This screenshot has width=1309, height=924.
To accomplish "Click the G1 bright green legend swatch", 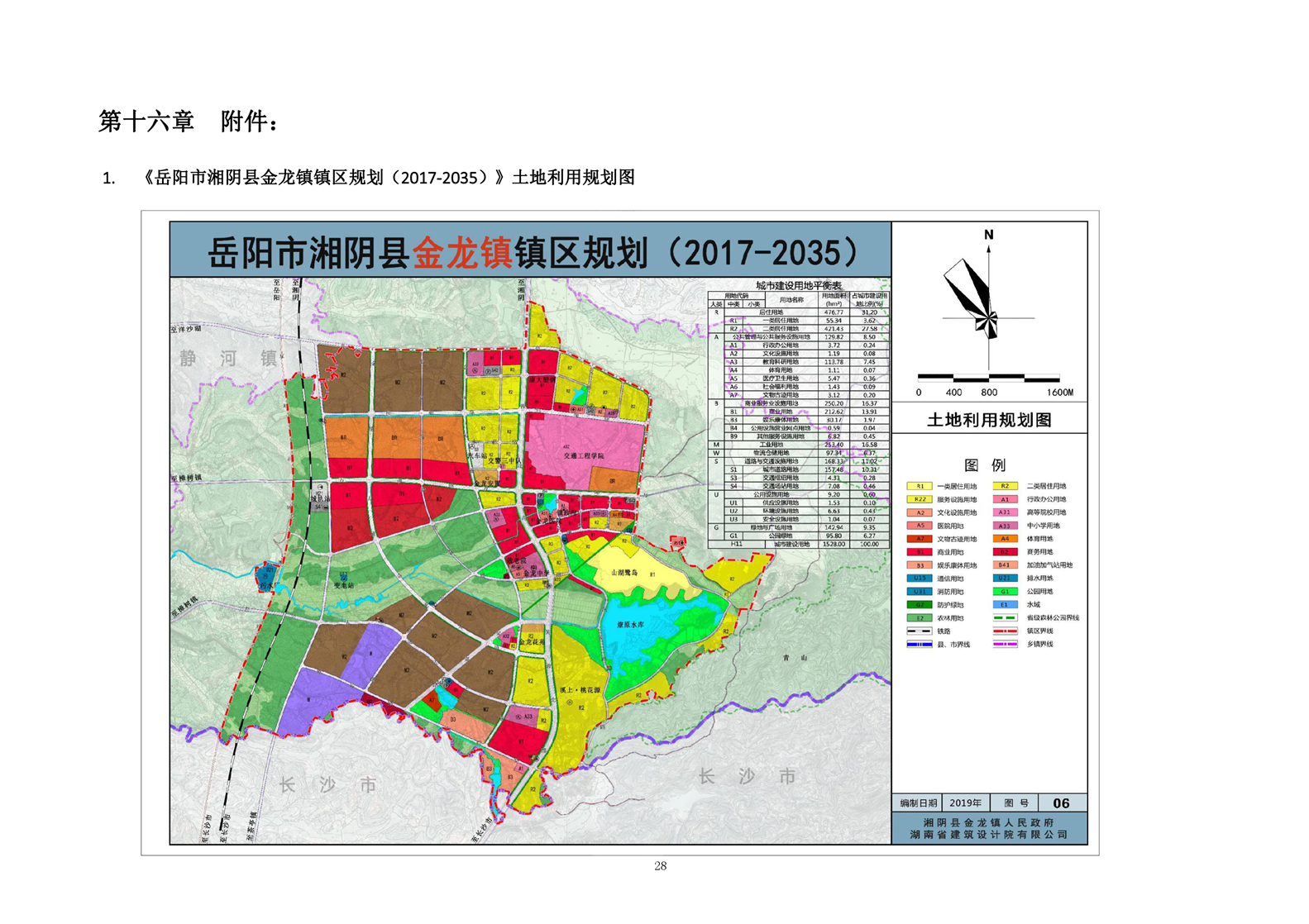I will click(1004, 592).
